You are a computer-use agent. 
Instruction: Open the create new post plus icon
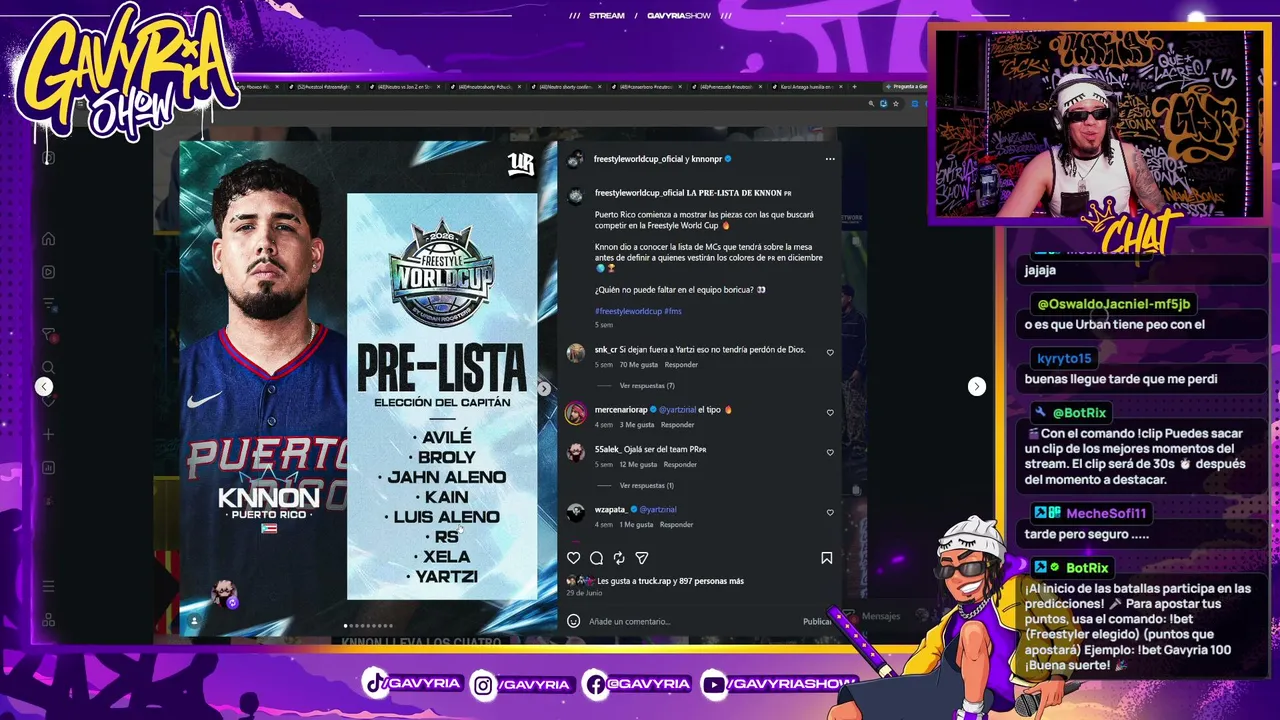point(48,434)
